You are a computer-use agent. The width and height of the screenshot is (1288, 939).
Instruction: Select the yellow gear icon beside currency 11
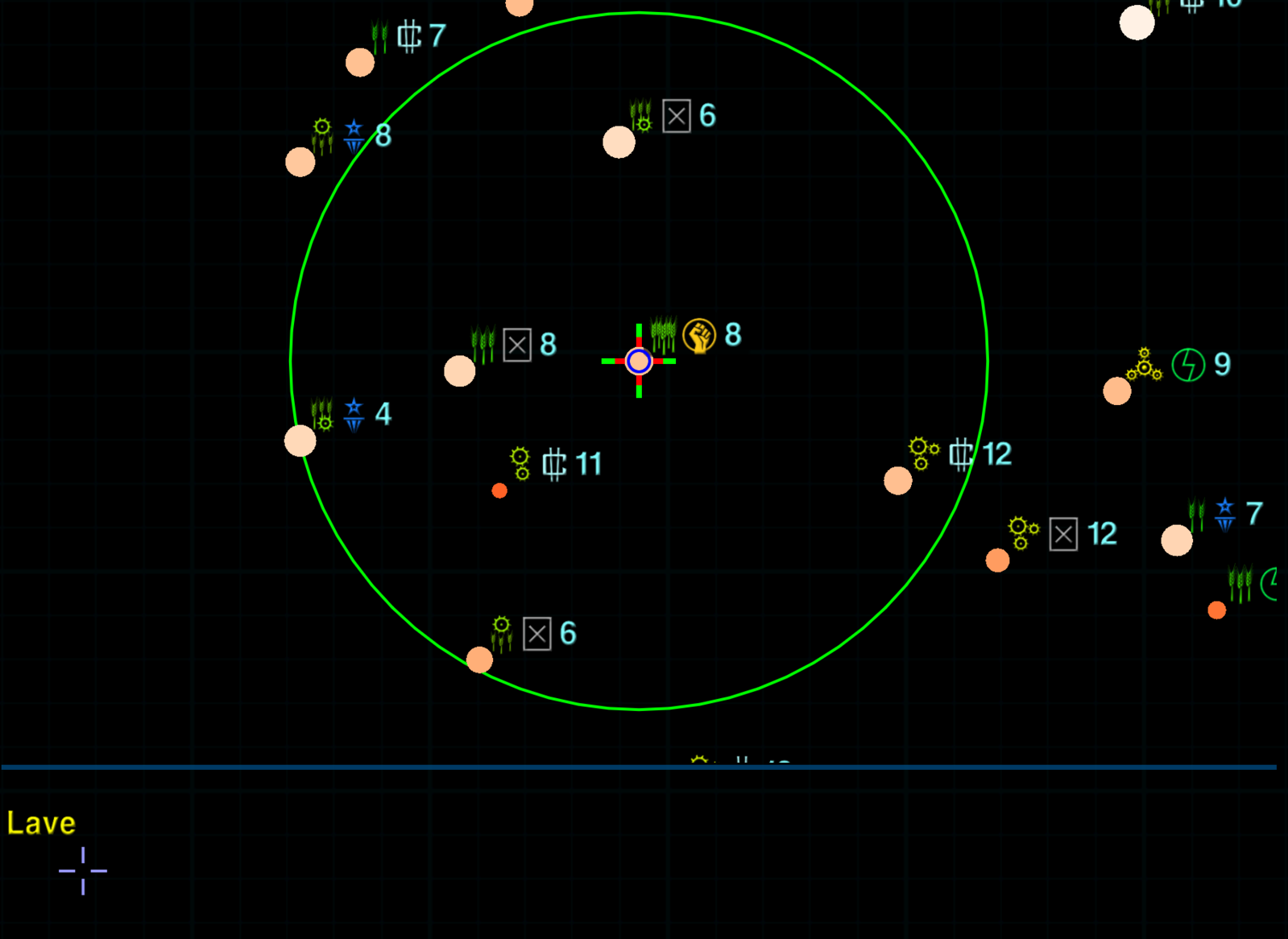click(x=520, y=464)
